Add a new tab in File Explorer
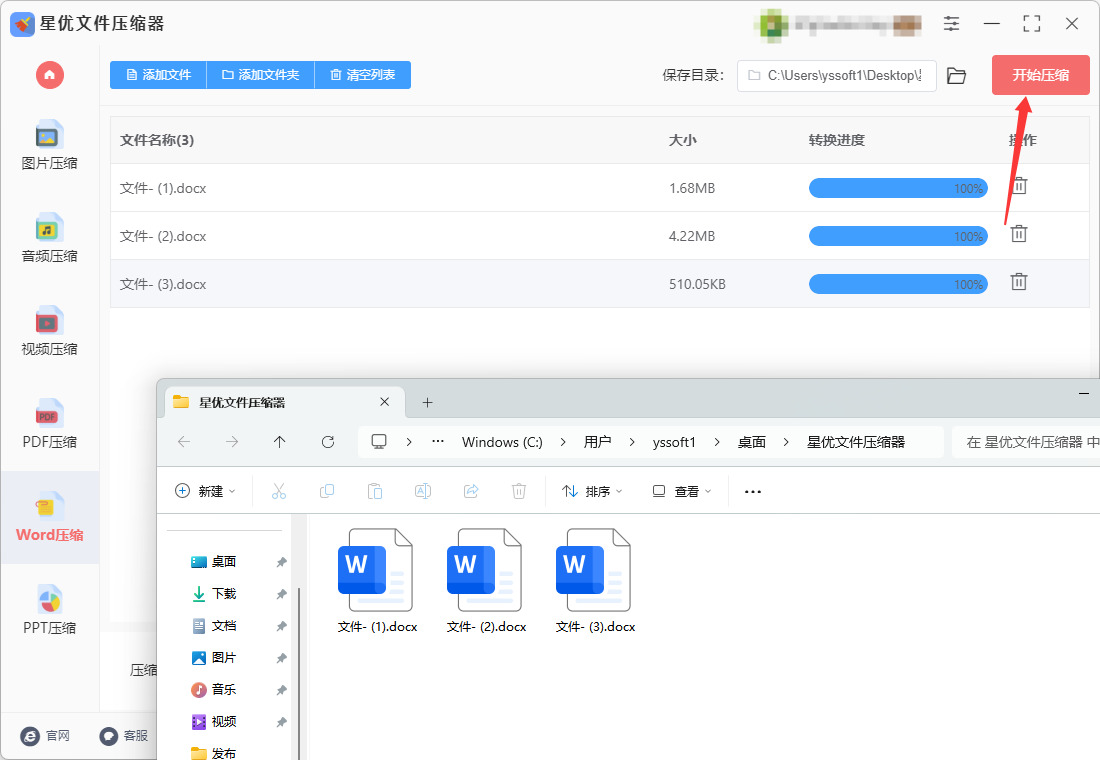 [x=427, y=402]
